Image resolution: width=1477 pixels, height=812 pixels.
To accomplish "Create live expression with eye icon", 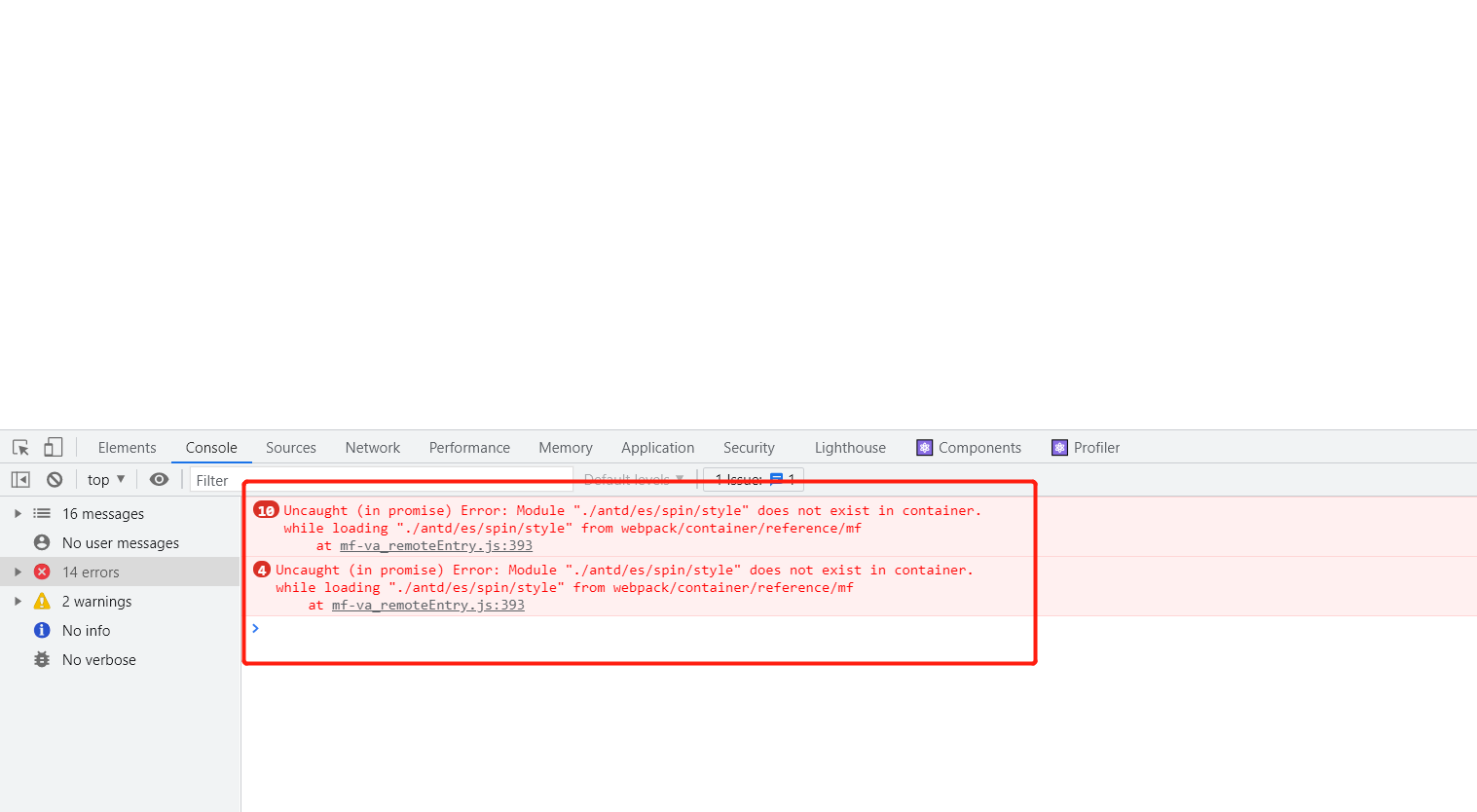I will point(159,479).
